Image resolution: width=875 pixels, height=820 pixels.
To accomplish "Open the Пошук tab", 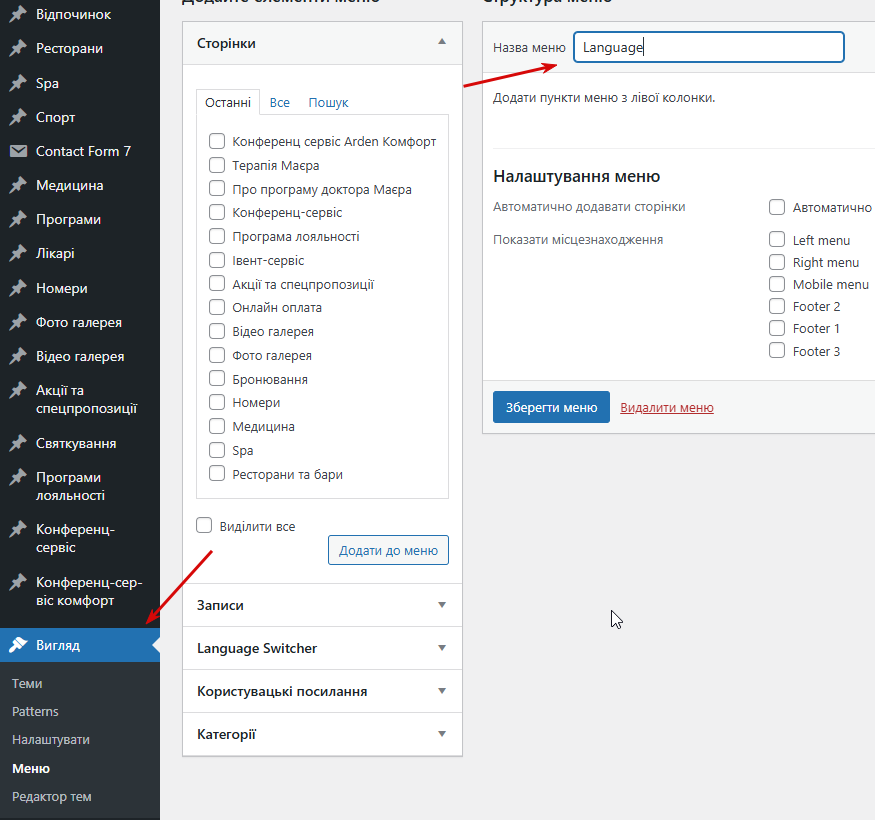I will point(328,103).
